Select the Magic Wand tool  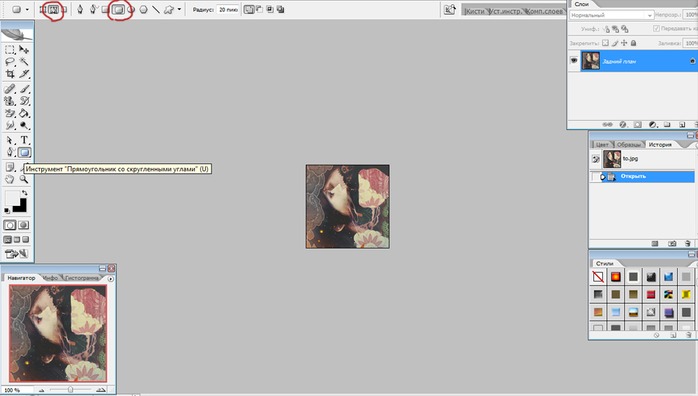coord(24,62)
